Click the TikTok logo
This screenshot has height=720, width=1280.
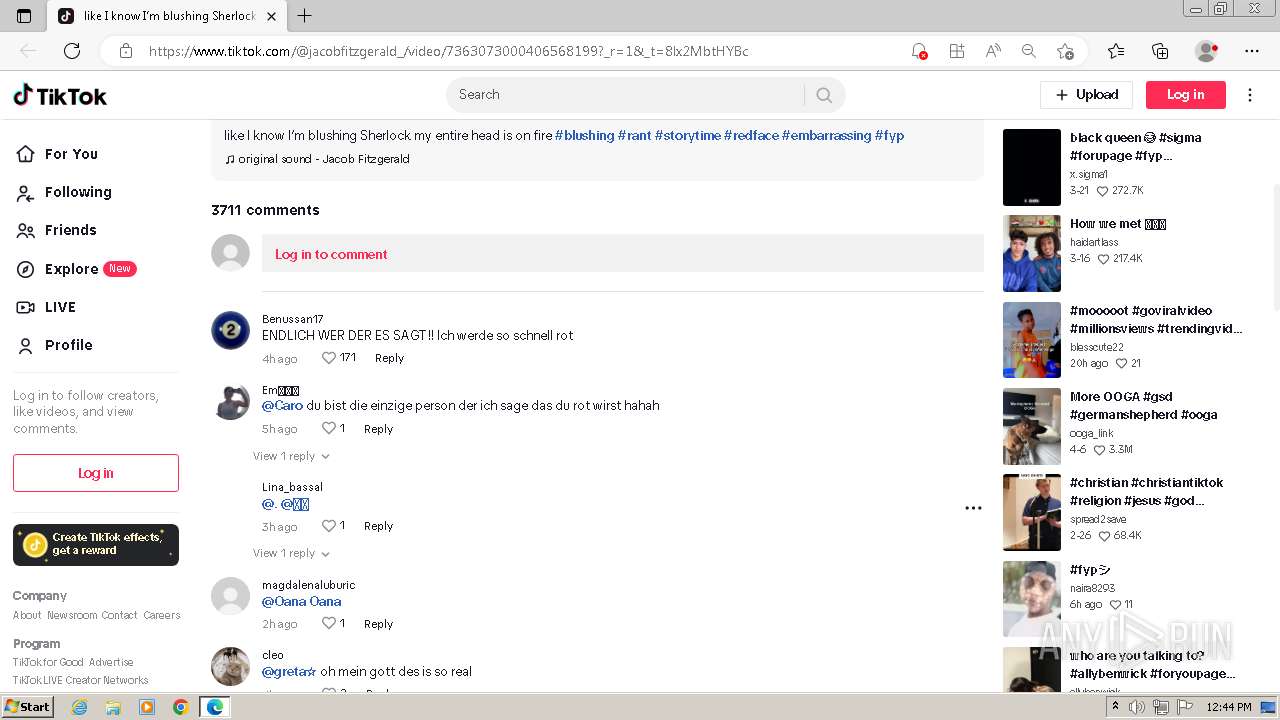point(60,95)
